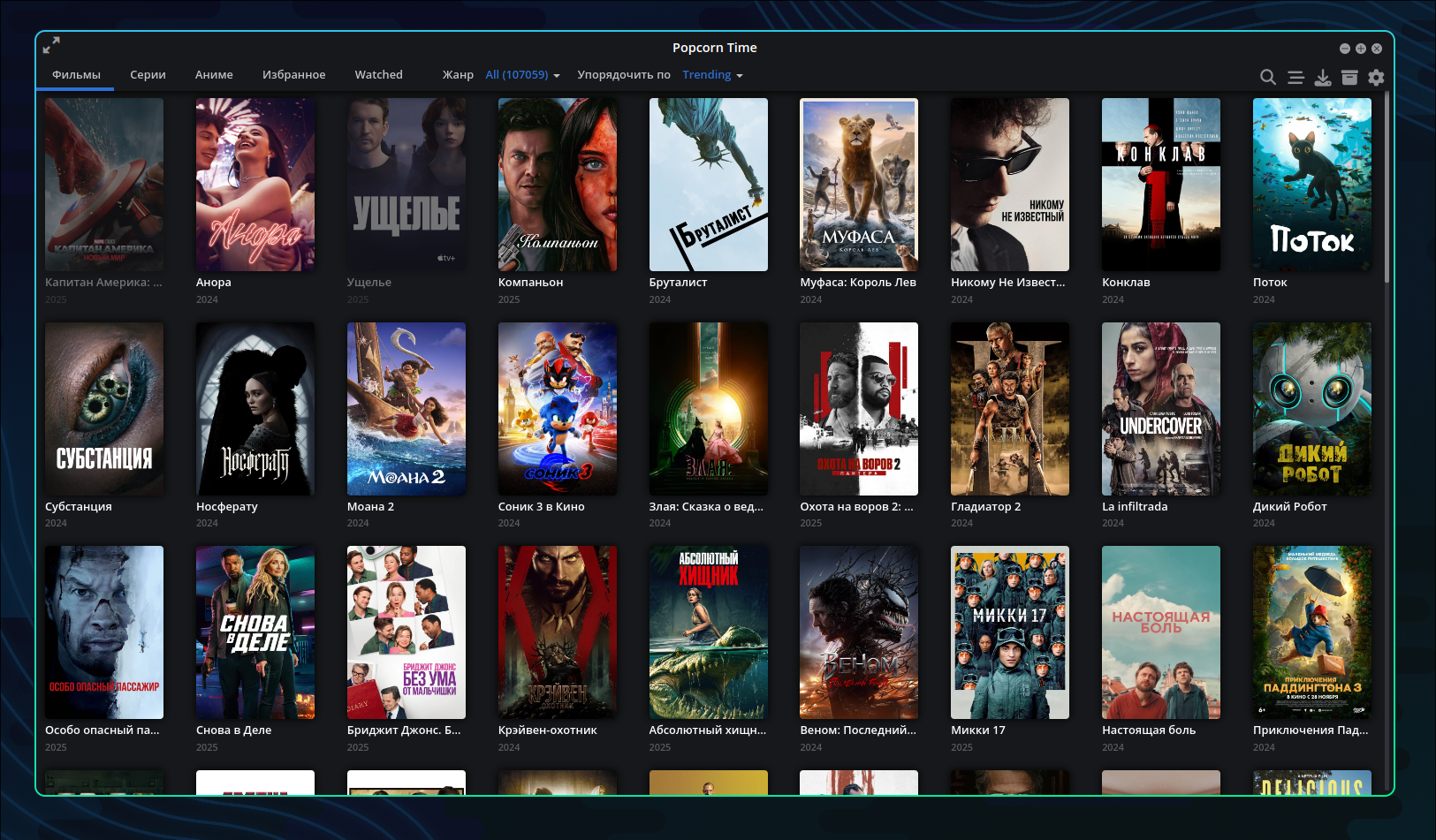The height and width of the screenshot is (840, 1436).
Task: Expand the Жанр All (107059) dropdown
Action: tap(522, 75)
